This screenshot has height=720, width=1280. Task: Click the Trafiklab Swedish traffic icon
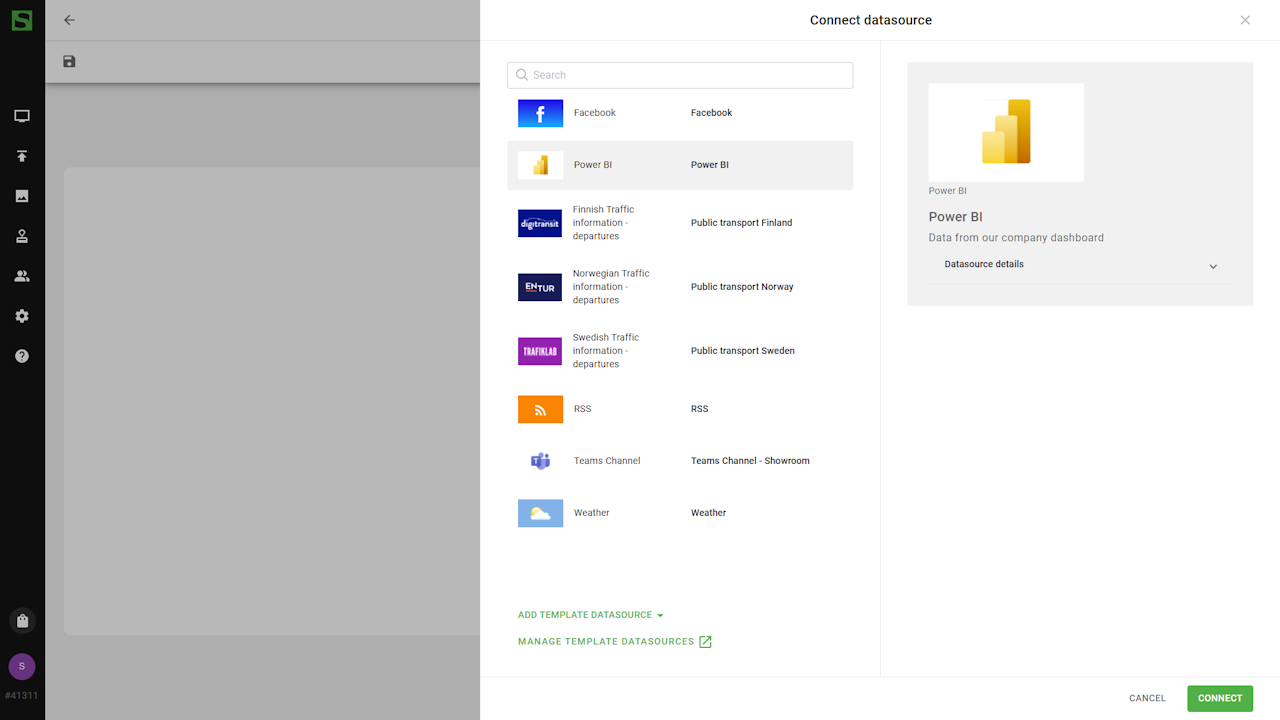point(540,351)
